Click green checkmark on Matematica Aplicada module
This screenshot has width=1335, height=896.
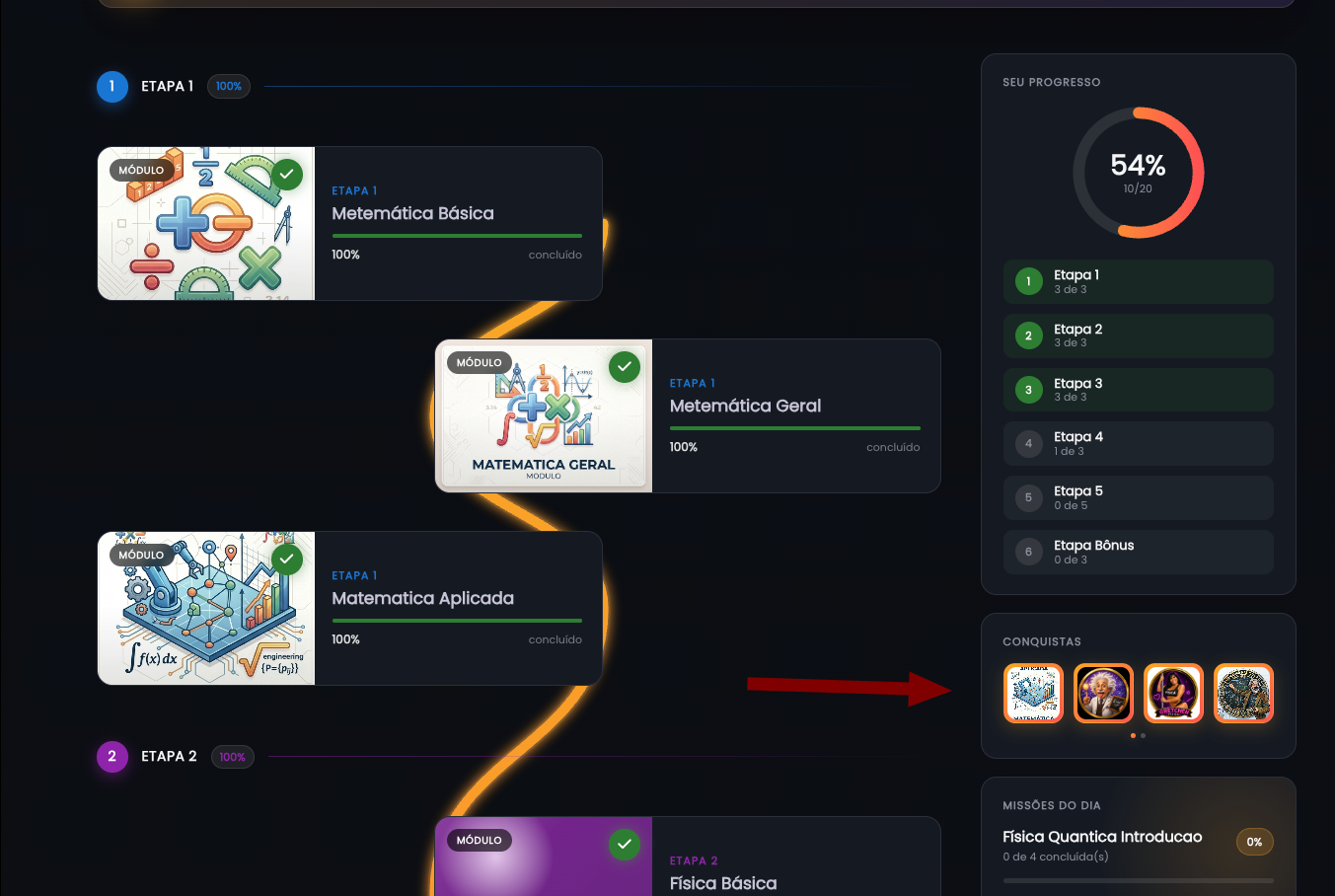[x=286, y=560]
